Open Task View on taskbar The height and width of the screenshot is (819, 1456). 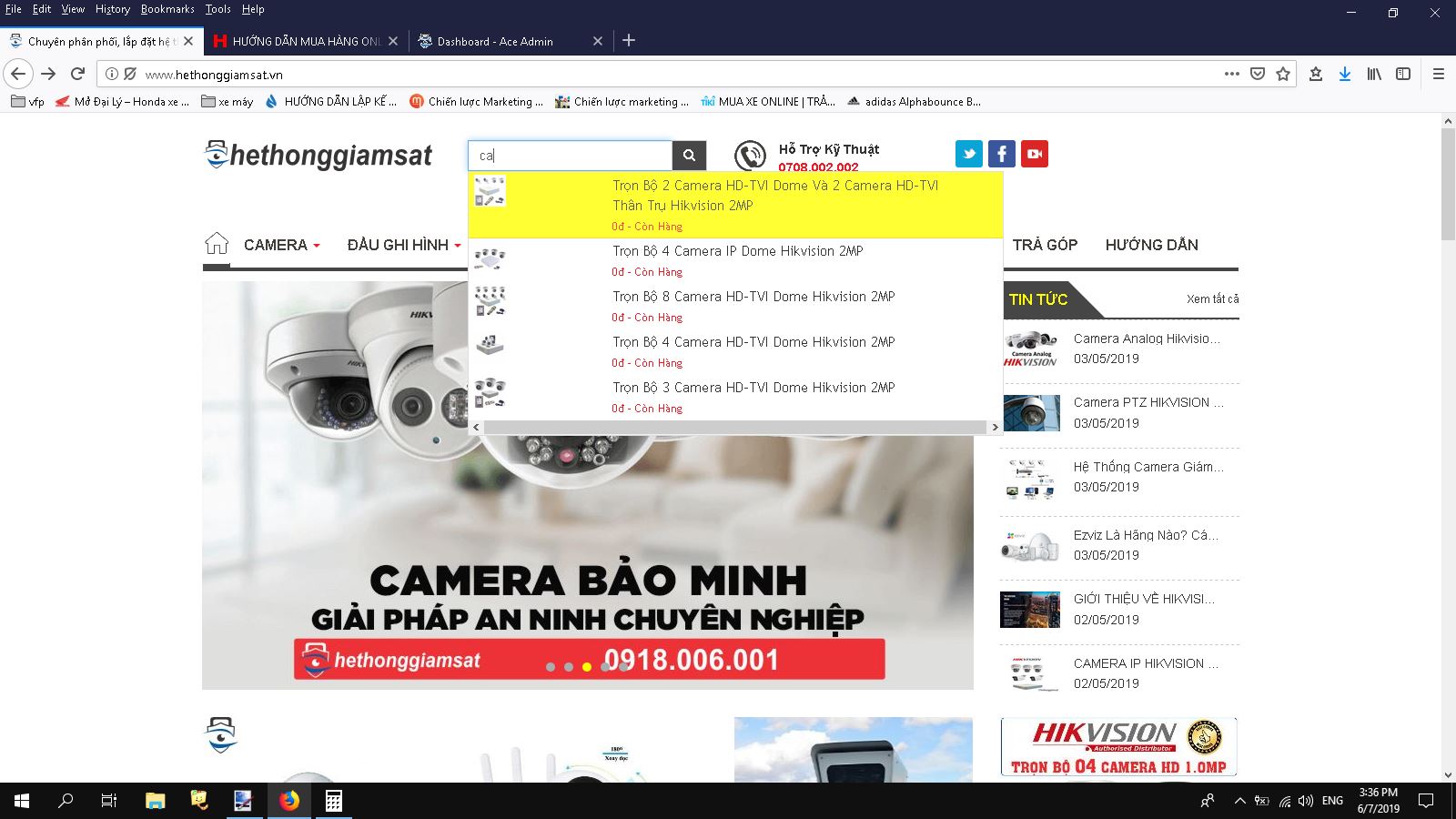109,801
